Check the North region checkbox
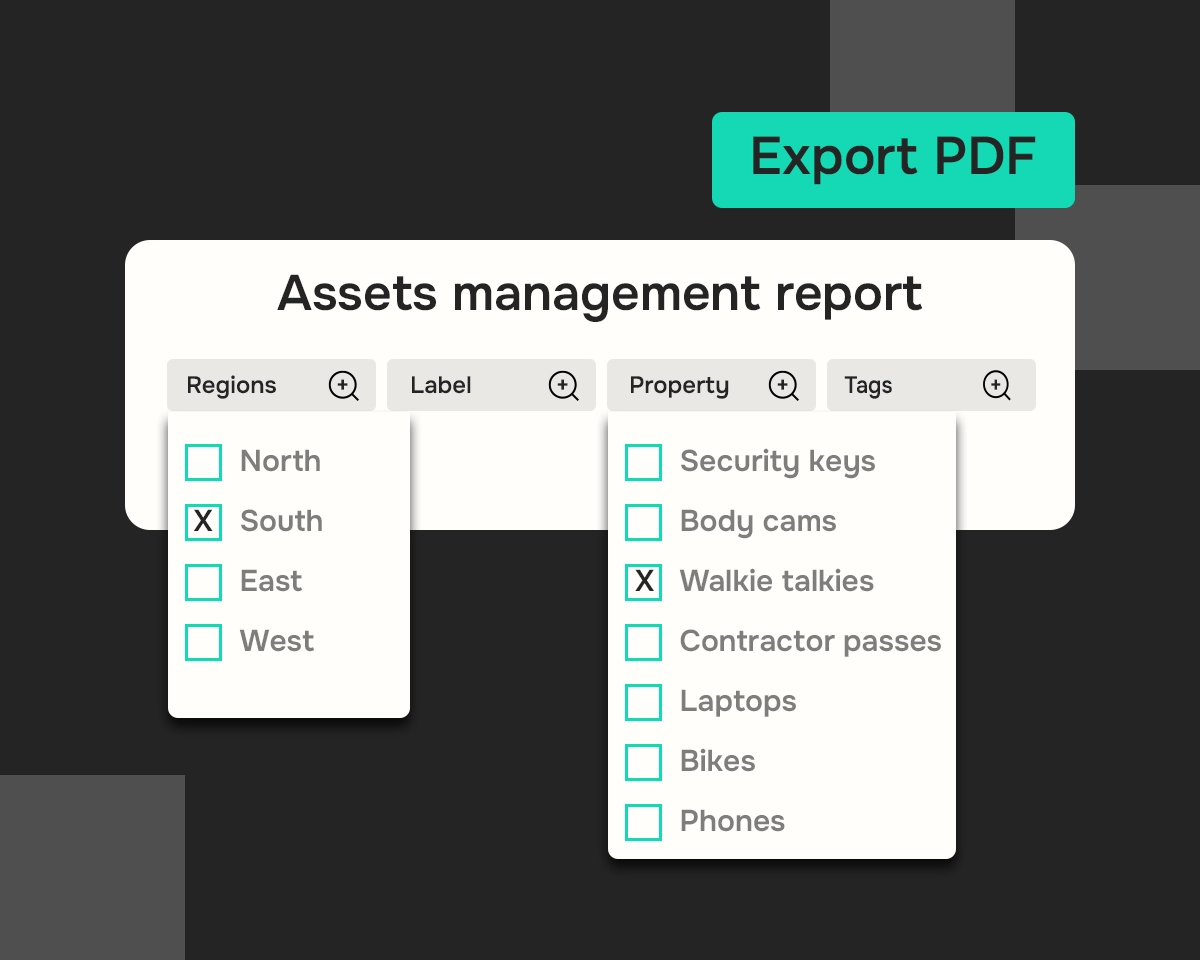 point(203,462)
